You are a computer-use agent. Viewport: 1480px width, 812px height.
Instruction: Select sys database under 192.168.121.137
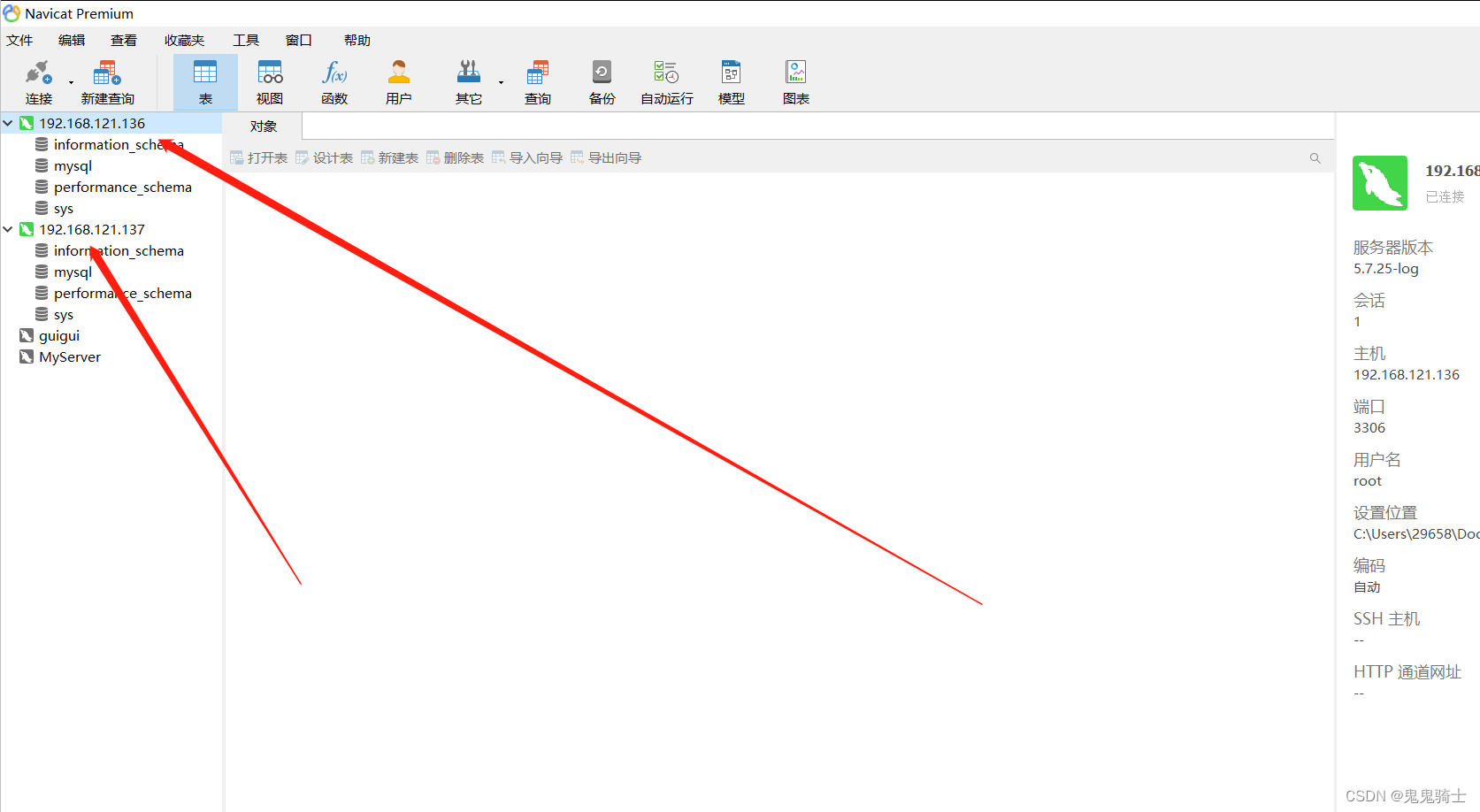(64, 315)
